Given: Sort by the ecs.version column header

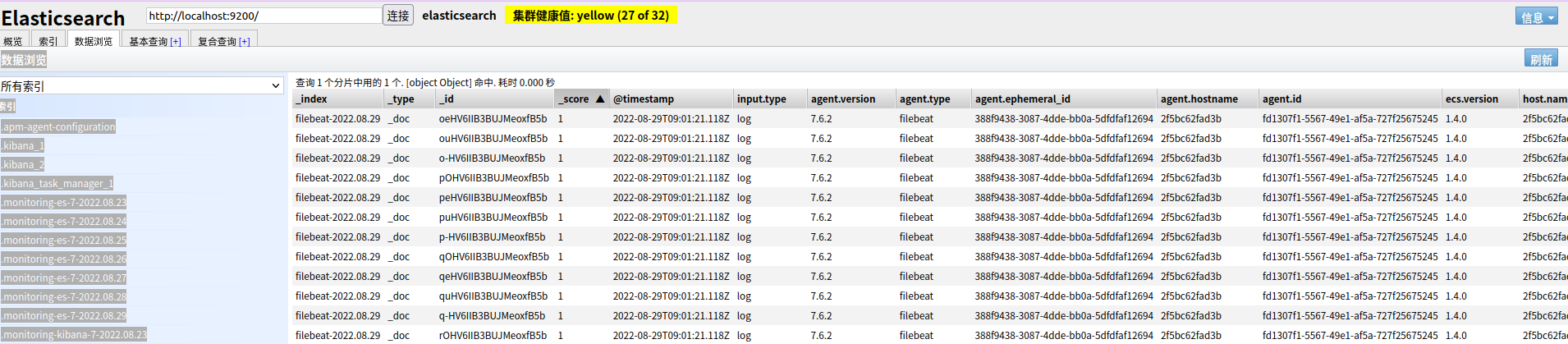Looking at the screenshot, I should (x=1479, y=99).
